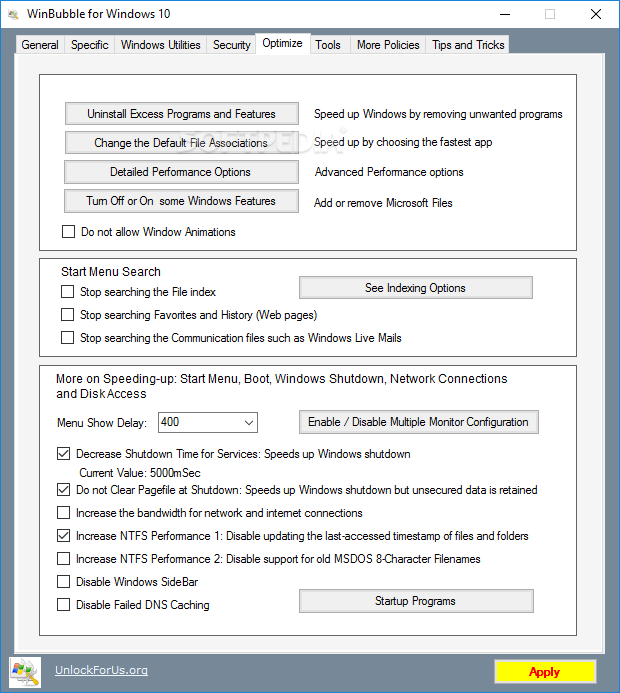Close the WinBubble window
This screenshot has height=693, width=620.
pos(596,14)
